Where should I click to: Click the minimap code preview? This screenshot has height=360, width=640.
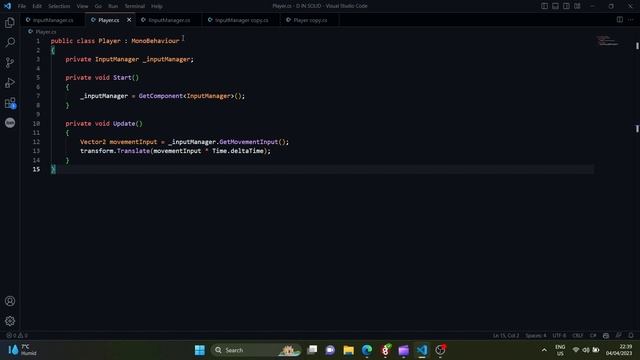coord(608,40)
